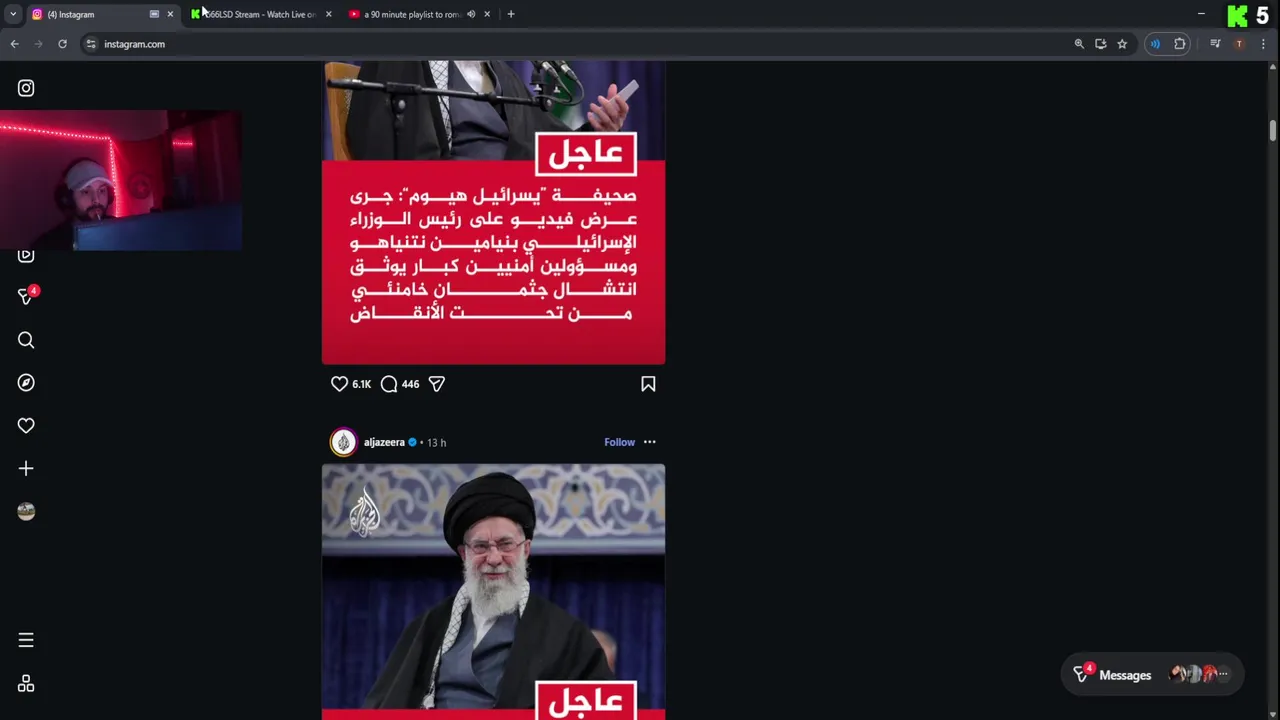Switch to the 666LSD Stream tab
This screenshot has width=1280, height=720.
pos(260,14)
